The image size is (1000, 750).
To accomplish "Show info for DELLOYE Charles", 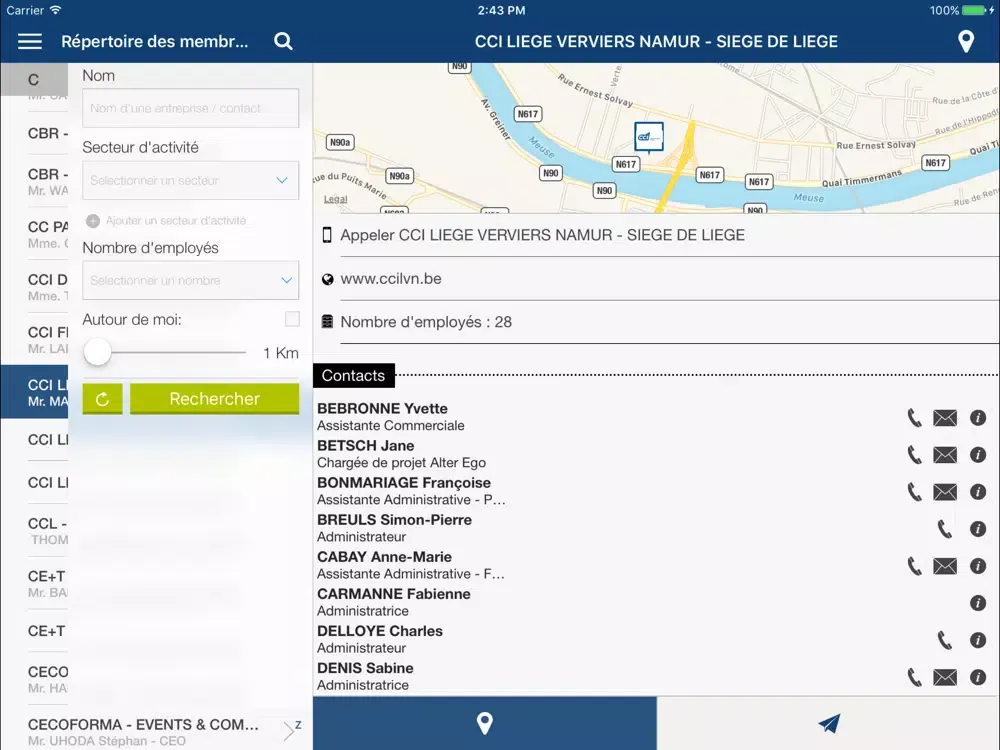I will (x=978, y=640).
